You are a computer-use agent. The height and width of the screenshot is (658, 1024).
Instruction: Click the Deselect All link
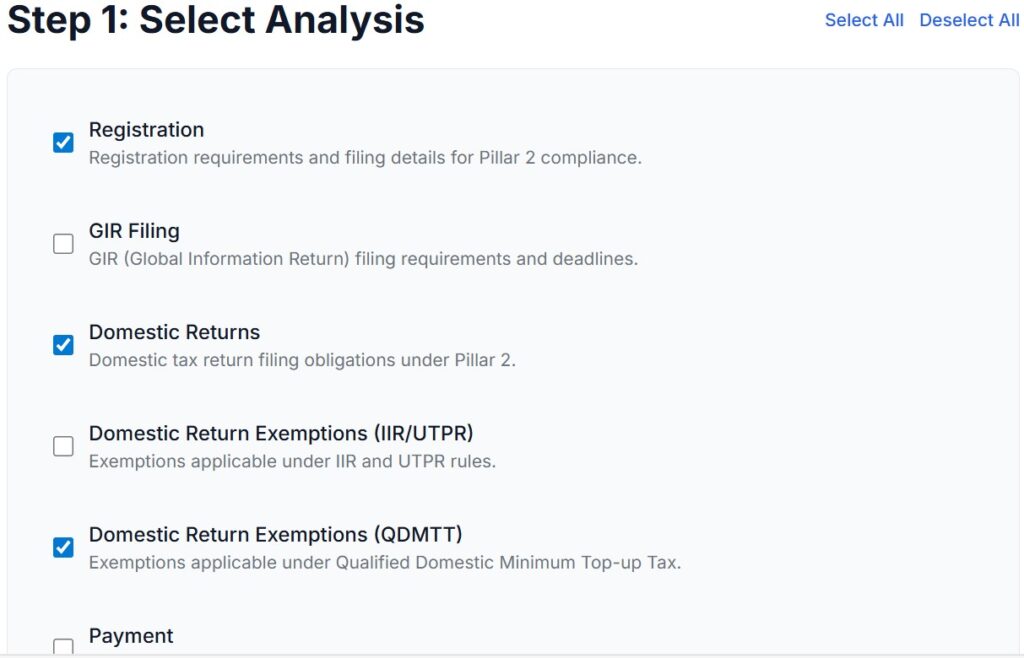(969, 20)
